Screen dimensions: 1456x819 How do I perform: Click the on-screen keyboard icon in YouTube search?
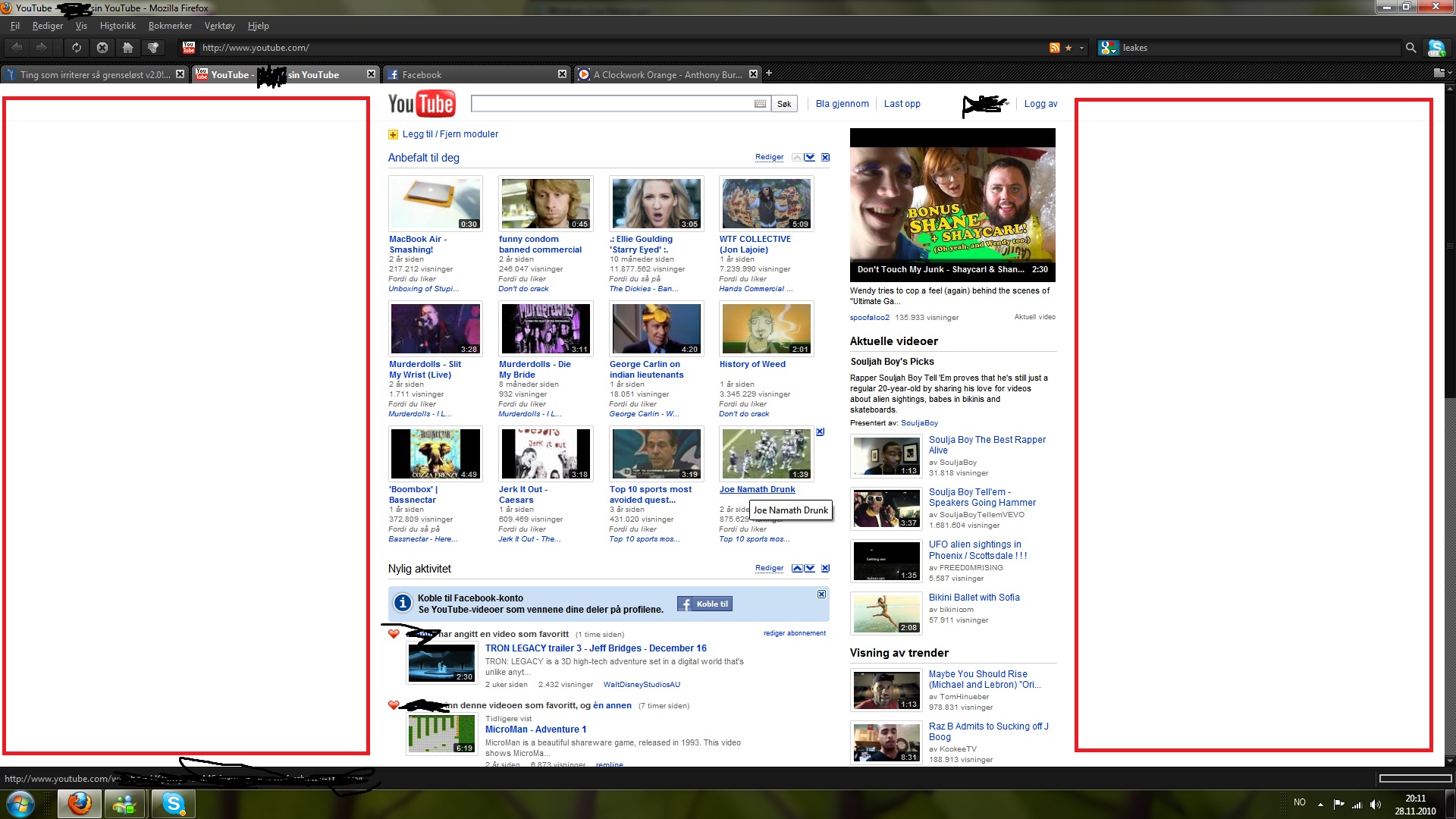(760, 104)
